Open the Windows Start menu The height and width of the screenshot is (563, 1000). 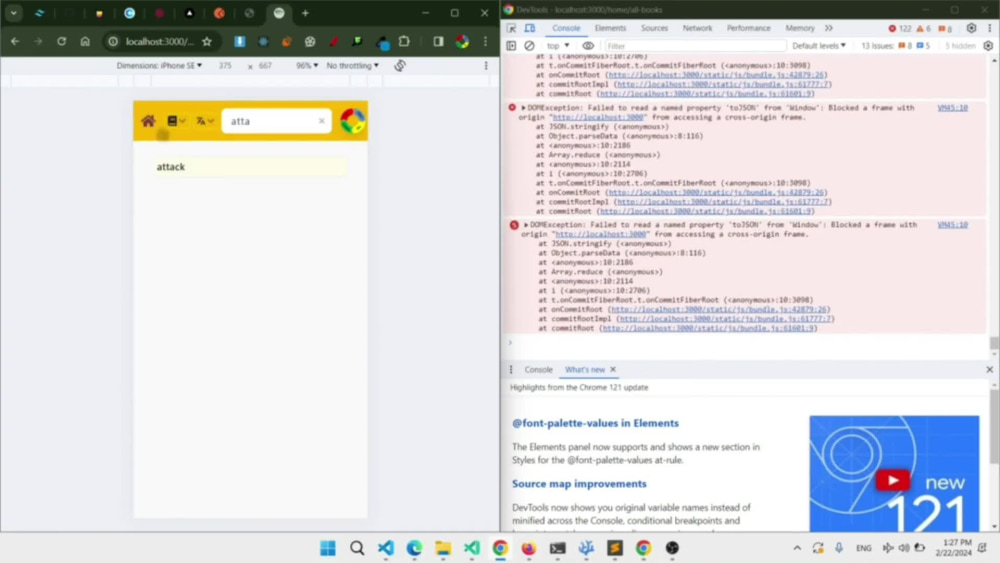point(328,548)
